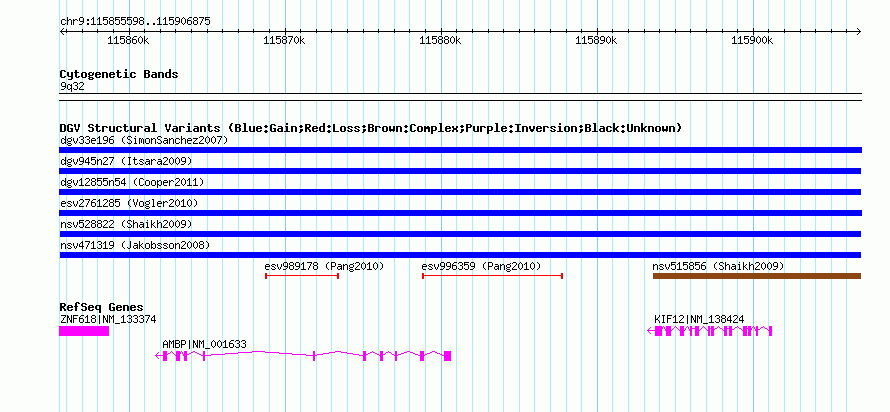
Task: Click the 9q32 cytogenetic band label
Action: (x=72, y=87)
